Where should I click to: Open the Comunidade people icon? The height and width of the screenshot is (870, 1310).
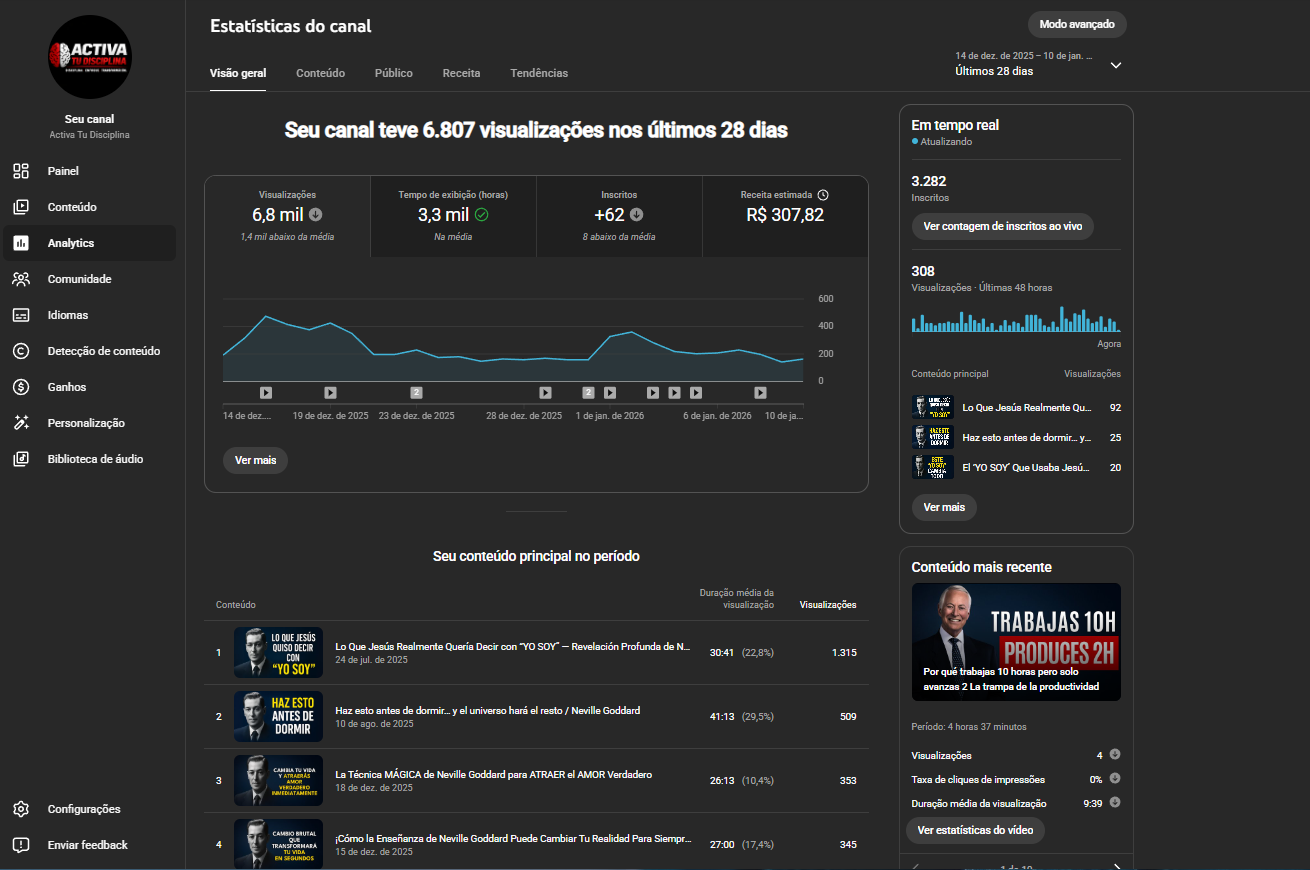(x=21, y=279)
